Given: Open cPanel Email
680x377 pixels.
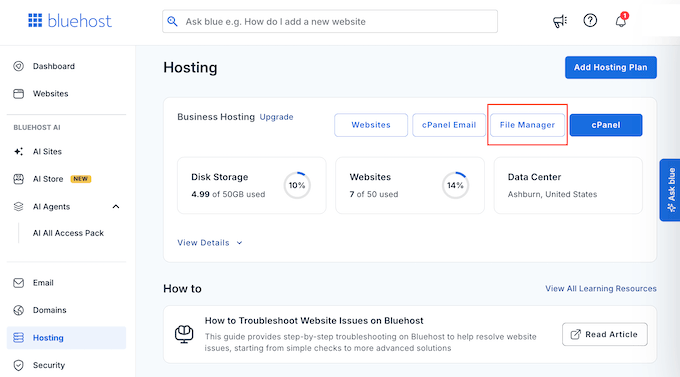Looking at the screenshot, I should (449, 125).
